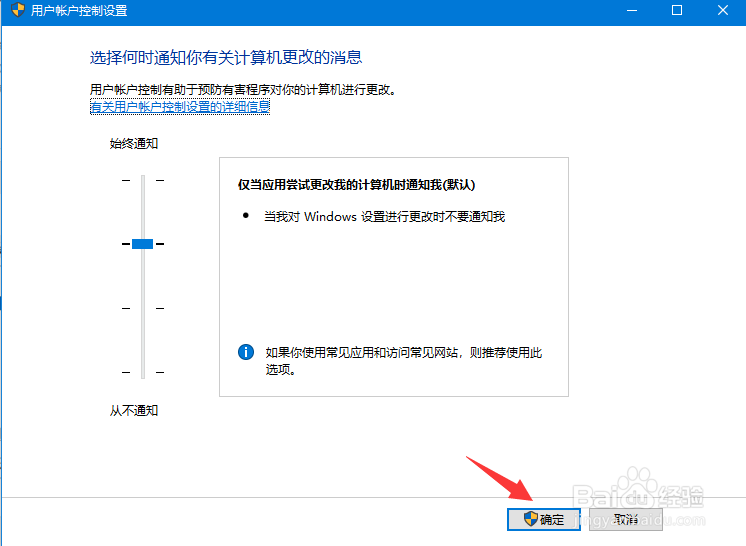Click the 用户帐户控制设置 title text

click(x=79, y=10)
